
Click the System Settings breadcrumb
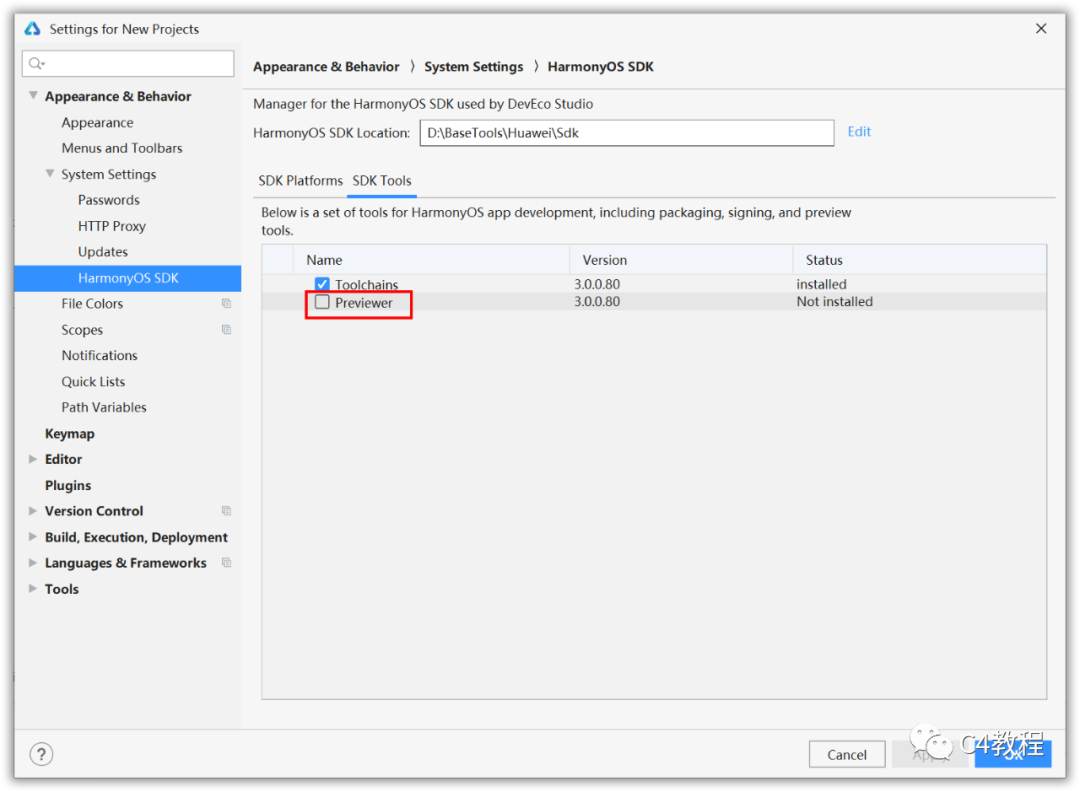click(473, 67)
